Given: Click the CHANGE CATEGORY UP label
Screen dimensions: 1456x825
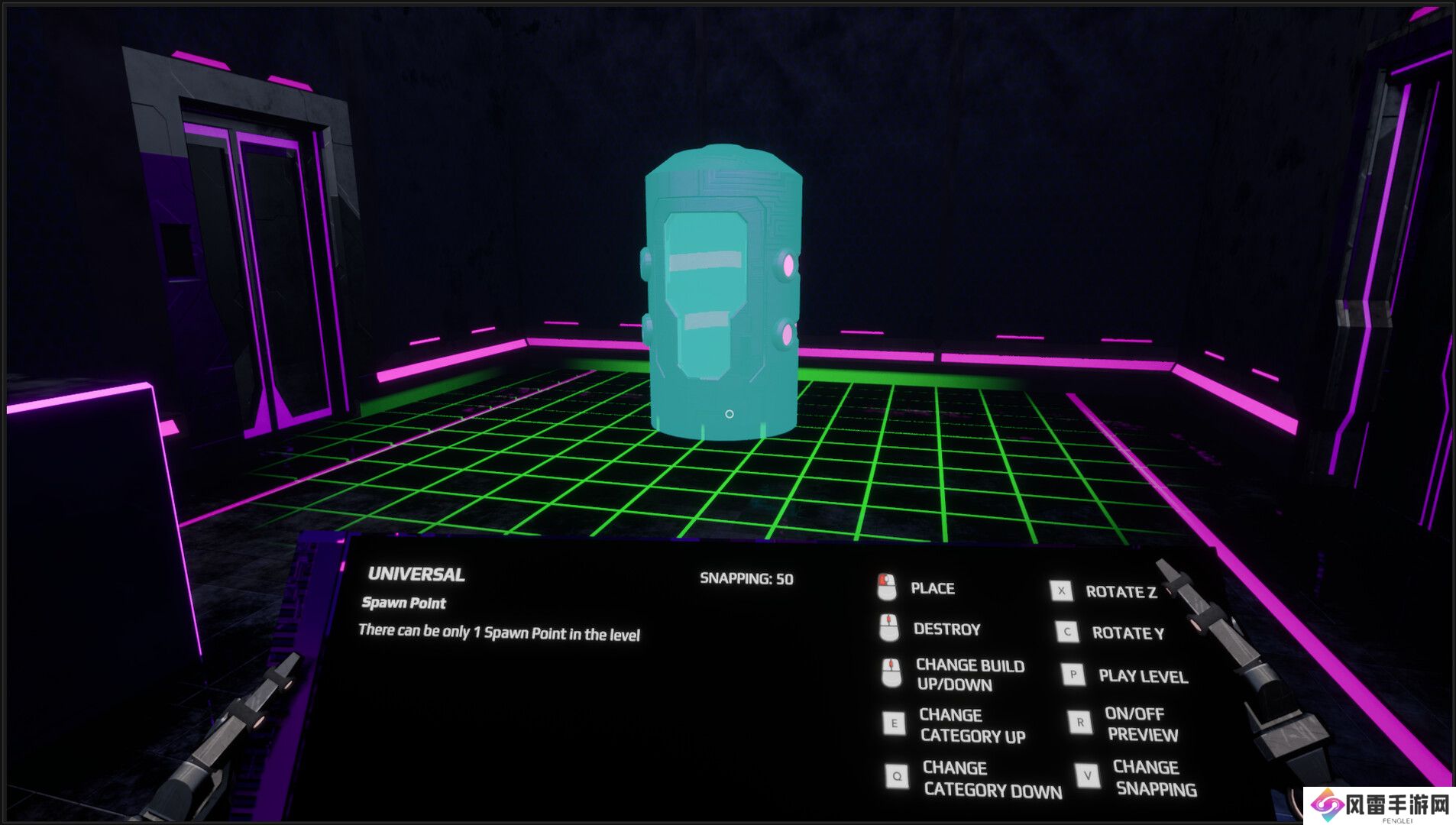Looking at the screenshot, I should (x=972, y=726).
